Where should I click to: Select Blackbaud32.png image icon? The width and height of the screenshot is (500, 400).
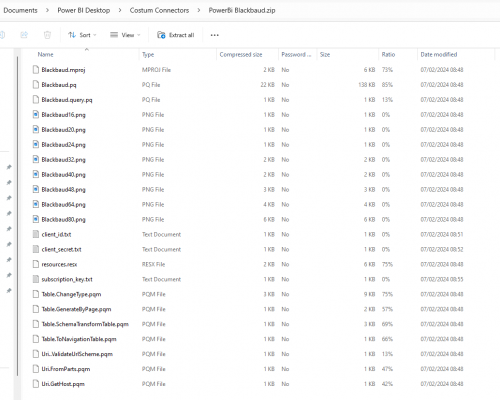tap(36, 159)
